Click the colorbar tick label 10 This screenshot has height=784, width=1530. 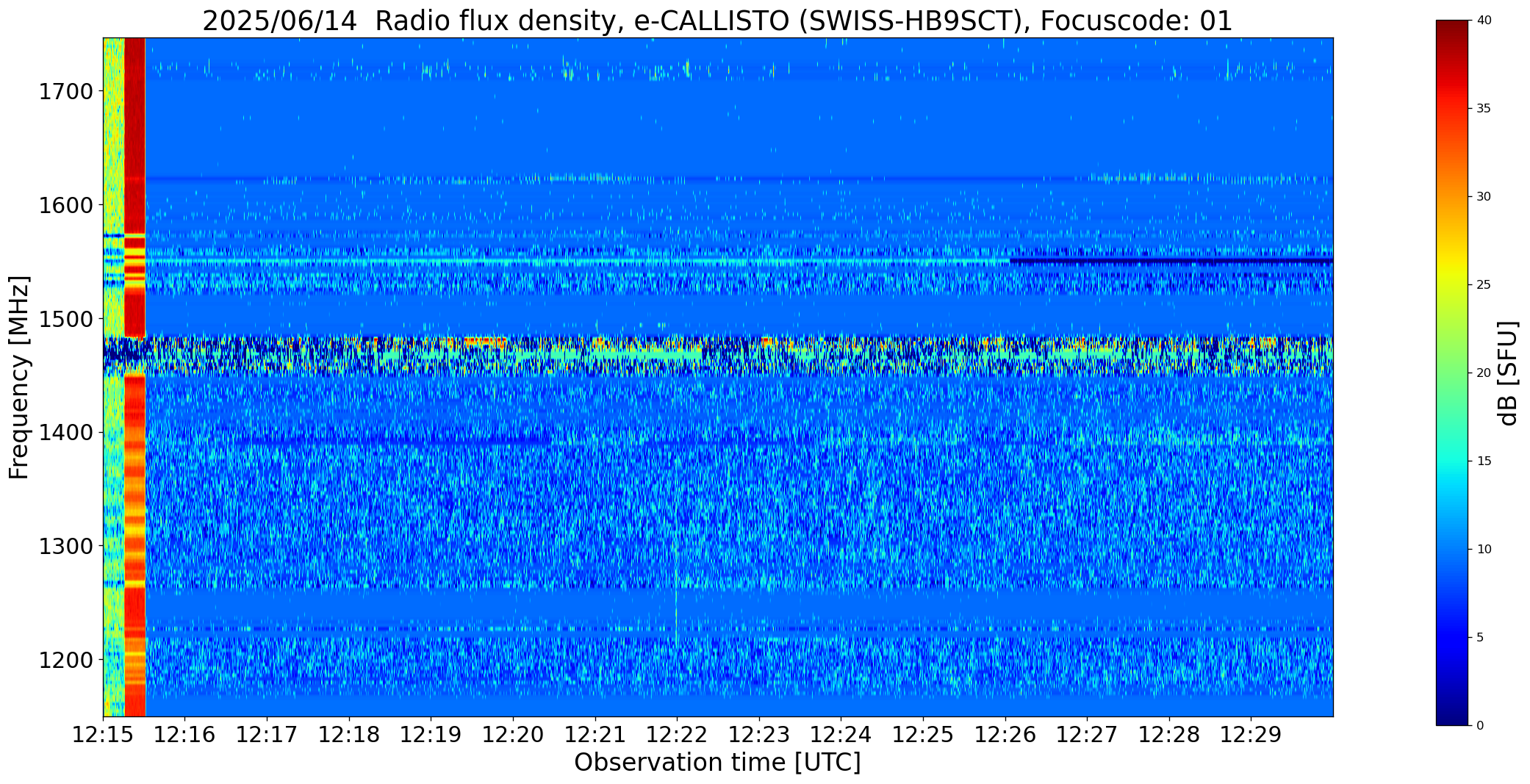[x=1484, y=550]
